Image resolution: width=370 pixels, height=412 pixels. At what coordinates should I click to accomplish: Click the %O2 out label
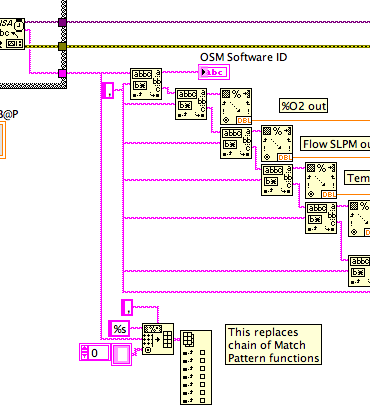(x=303, y=106)
